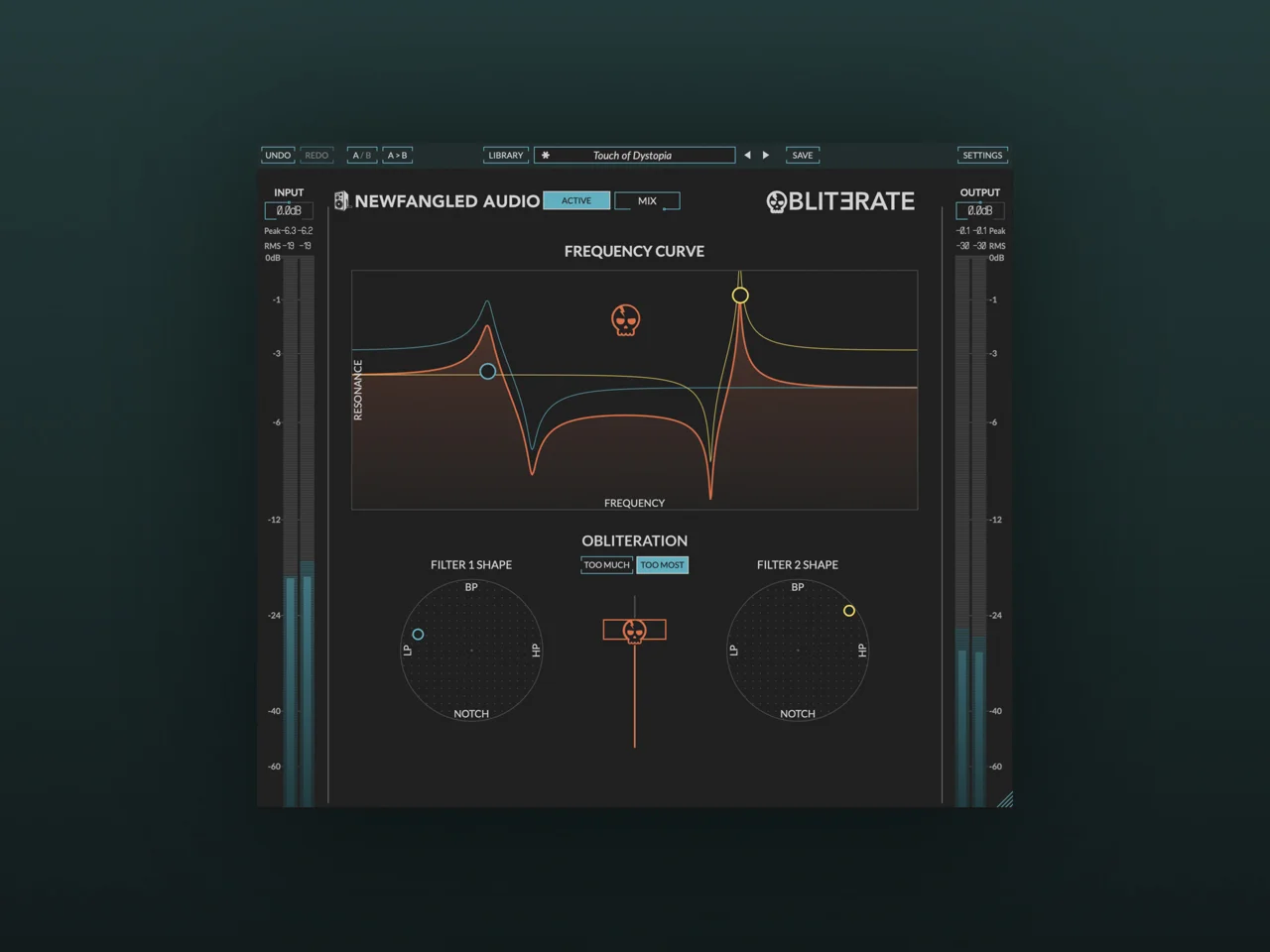The width and height of the screenshot is (1270, 952).
Task: Click the Obliteration skull slider handle
Action: 635,630
